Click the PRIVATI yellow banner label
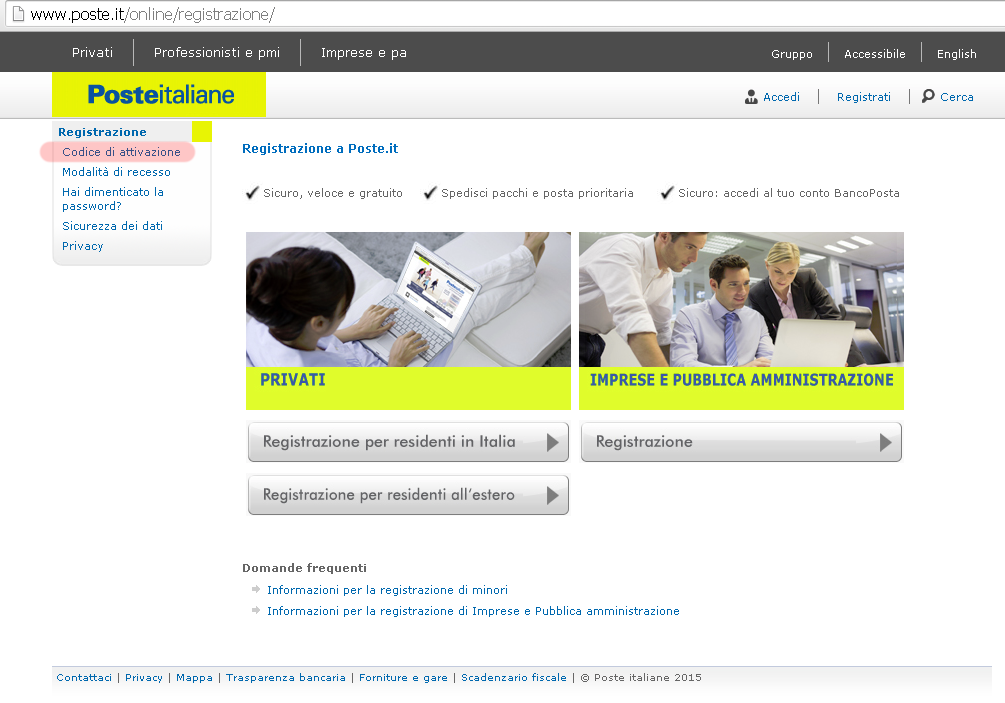Viewport: 1005px width, 703px height. coord(293,380)
